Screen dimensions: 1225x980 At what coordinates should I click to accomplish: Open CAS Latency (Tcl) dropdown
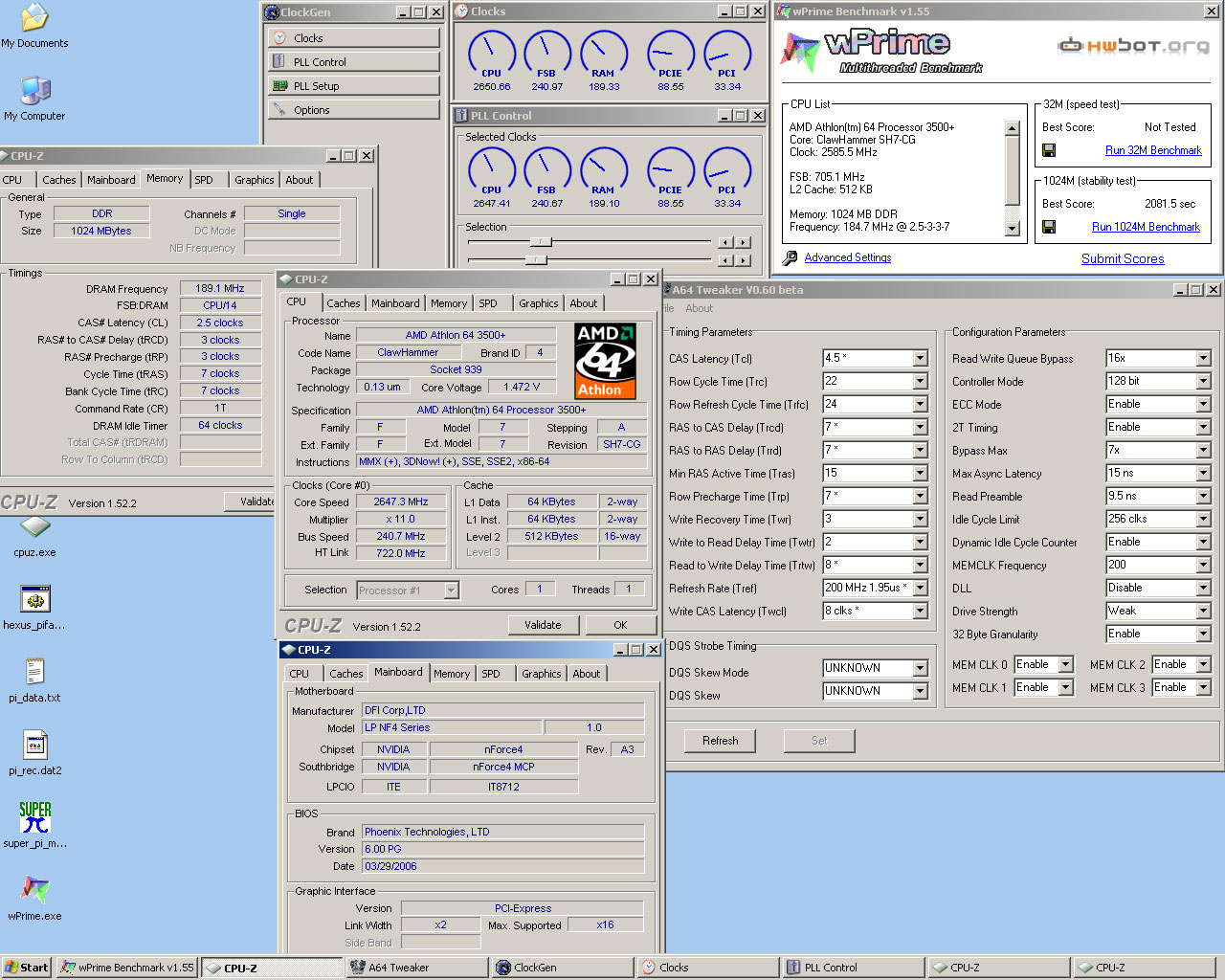coord(920,358)
